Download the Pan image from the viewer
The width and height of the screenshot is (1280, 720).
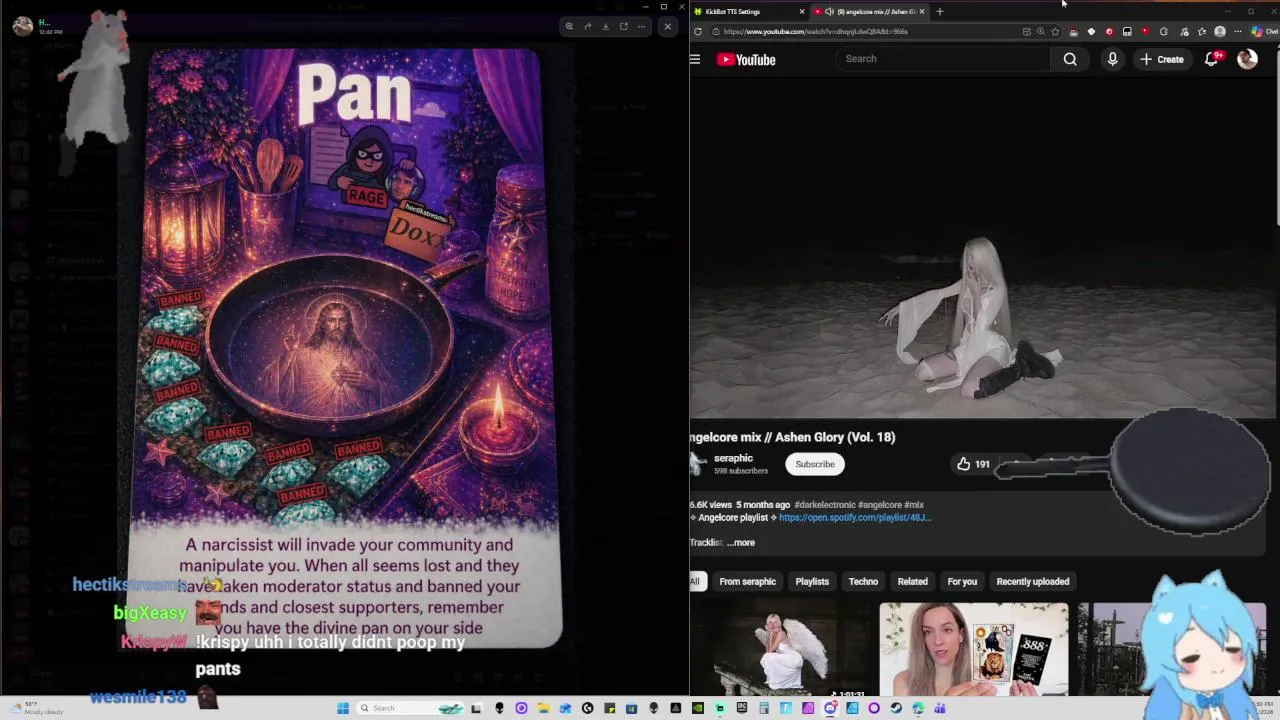point(605,26)
